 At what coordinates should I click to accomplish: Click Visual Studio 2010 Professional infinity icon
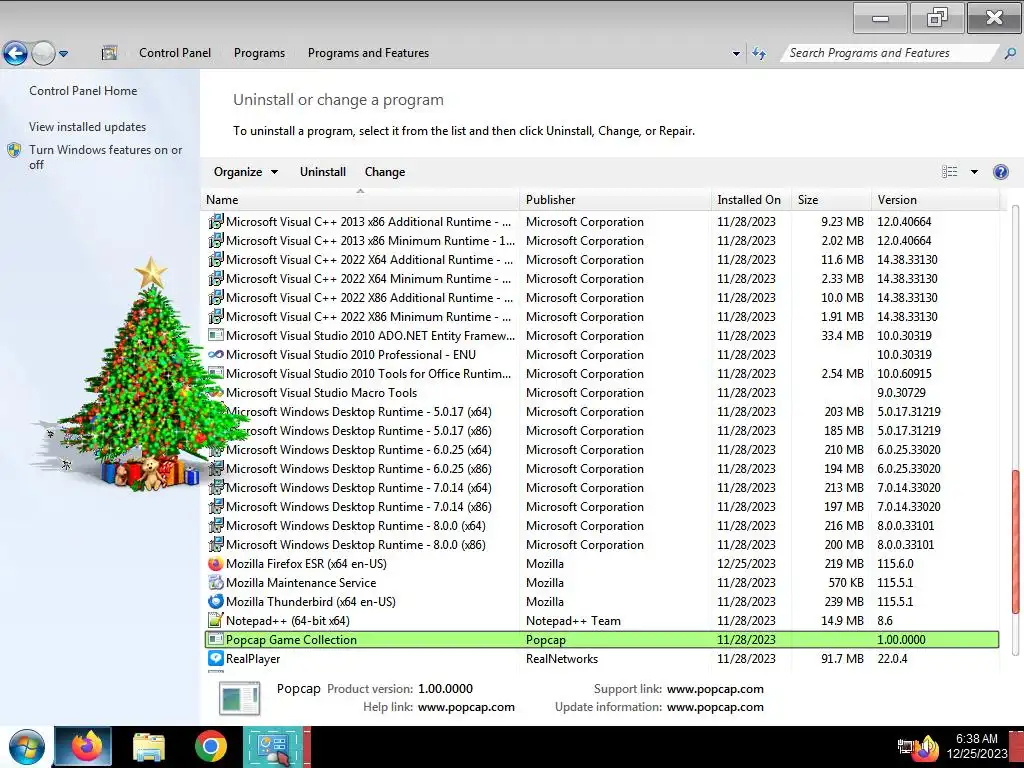pos(216,355)
